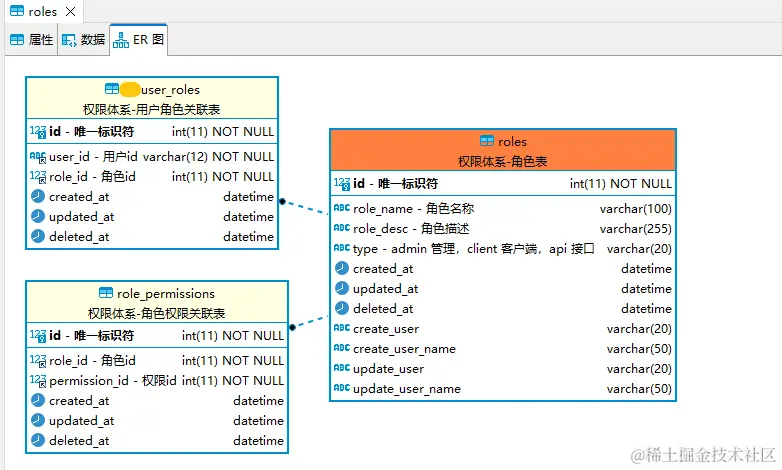This screenshot has width=782, height=470.
Task: Select the type - admin 管理 column
Action: 503,248
